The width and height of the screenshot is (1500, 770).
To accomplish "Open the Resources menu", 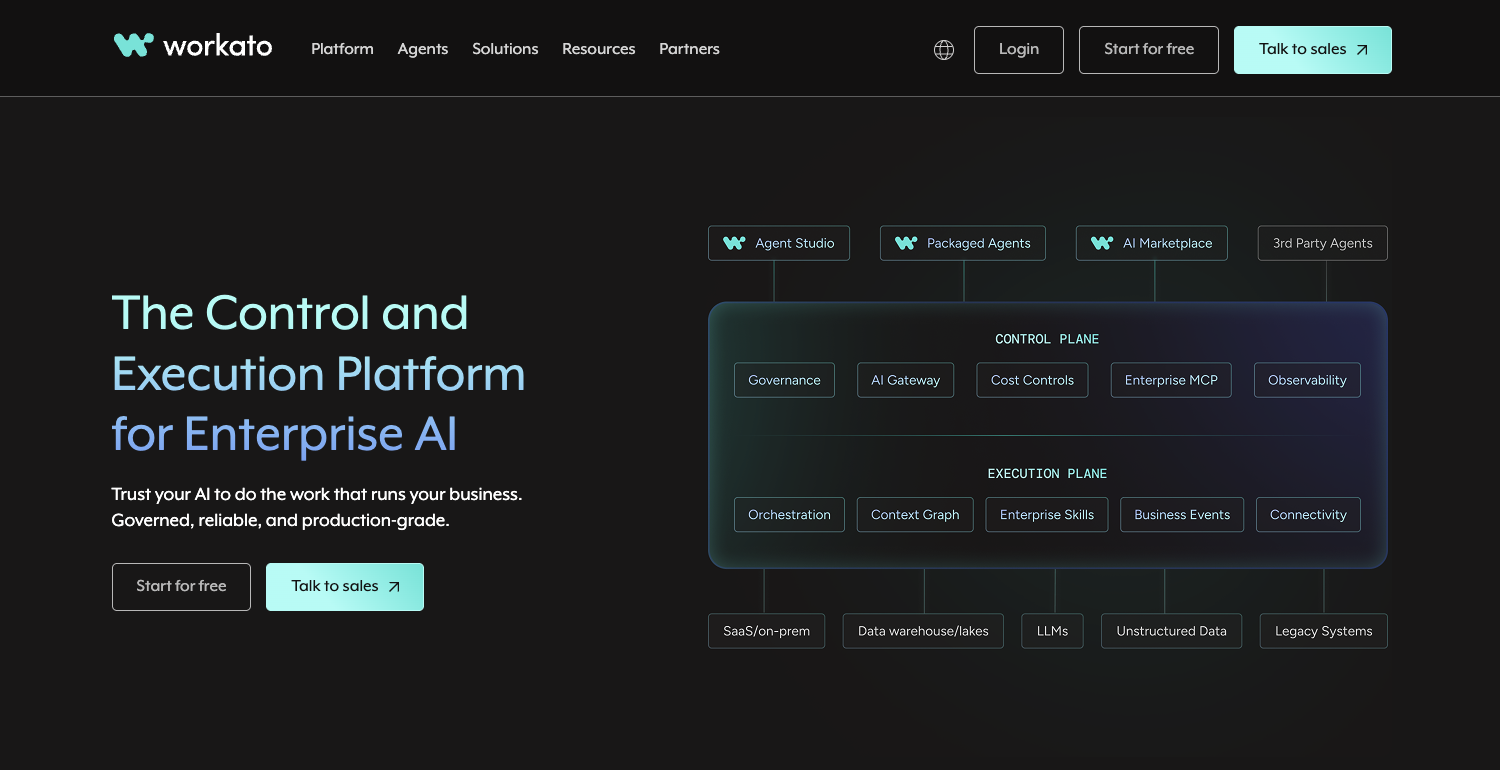I will 598,49.
